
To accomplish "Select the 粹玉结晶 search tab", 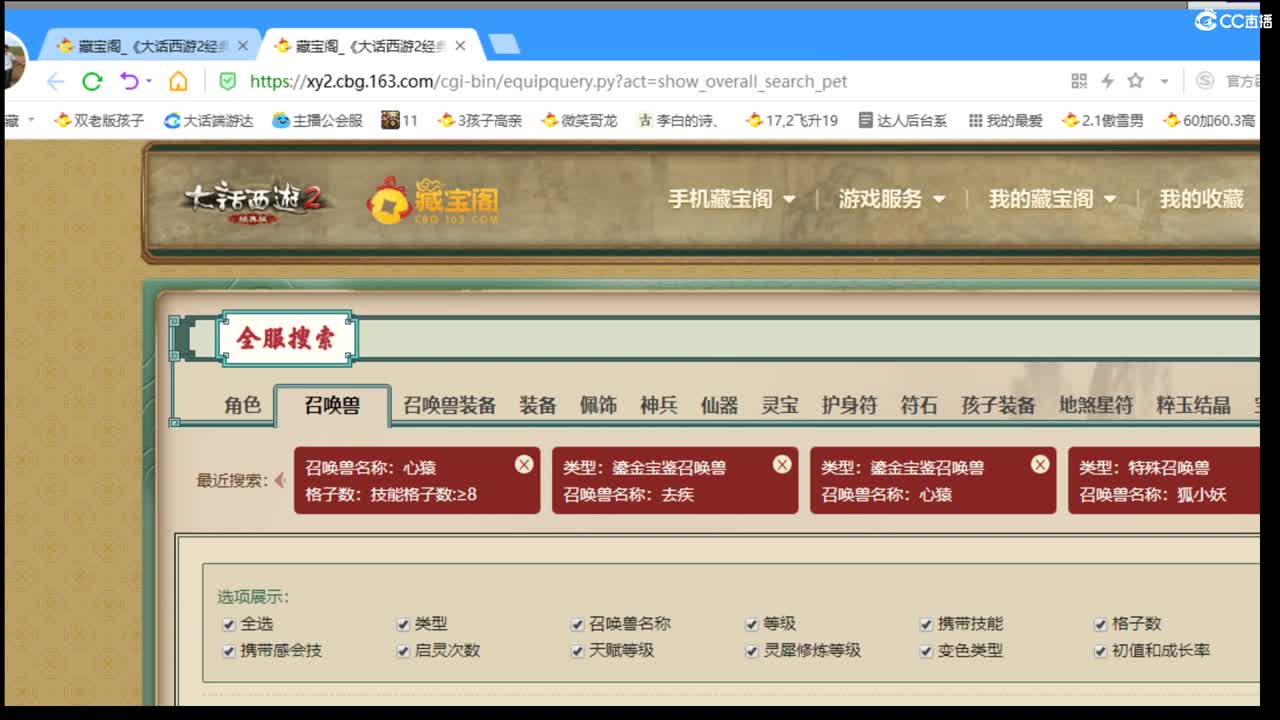I will pos(1193,405).
